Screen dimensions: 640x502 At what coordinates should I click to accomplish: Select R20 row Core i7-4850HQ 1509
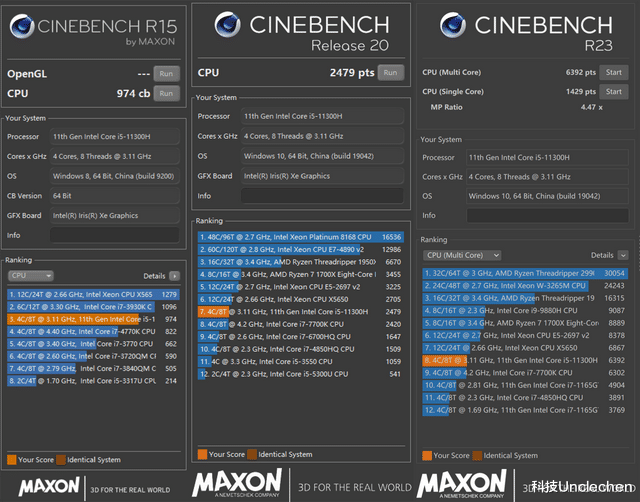pyautogui.click(x=300, y=349)
